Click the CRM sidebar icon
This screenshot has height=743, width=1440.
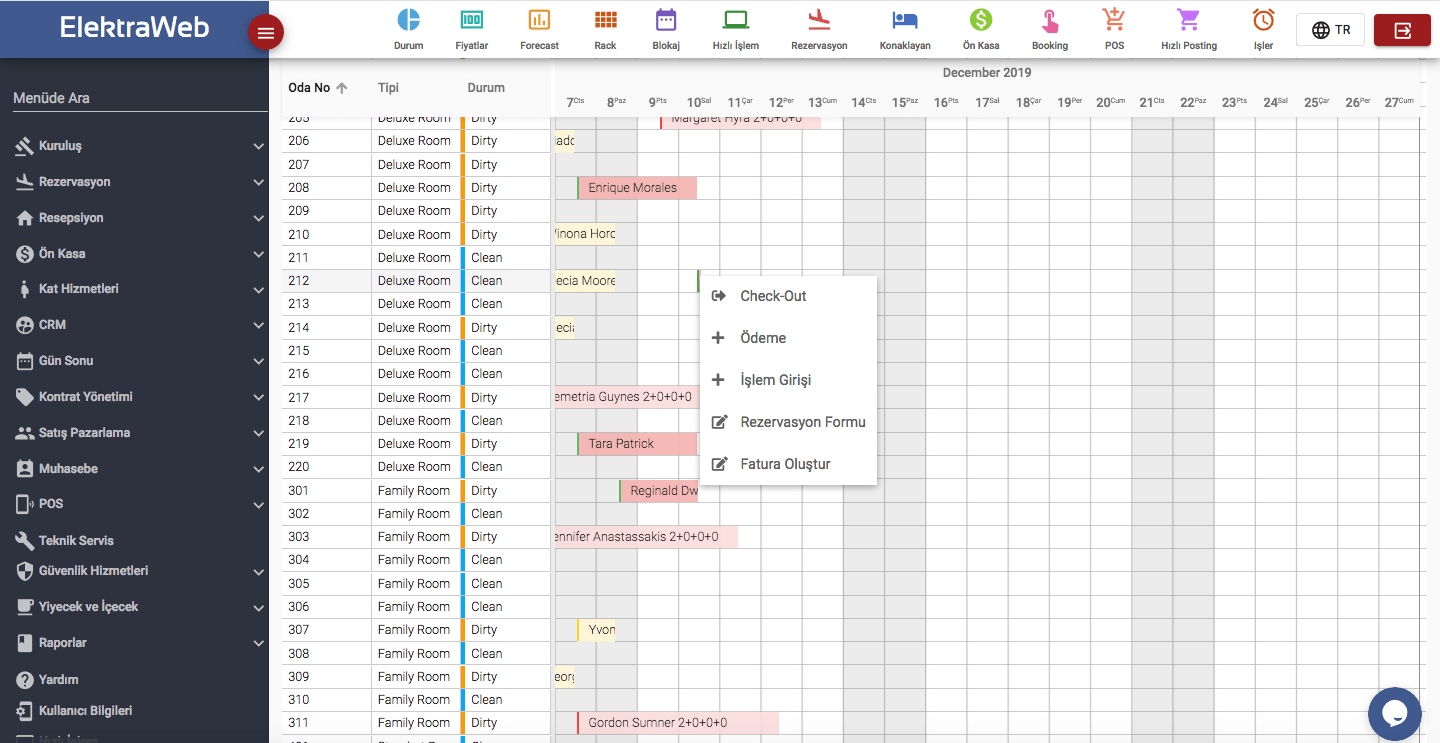click(x=25, y=325)
